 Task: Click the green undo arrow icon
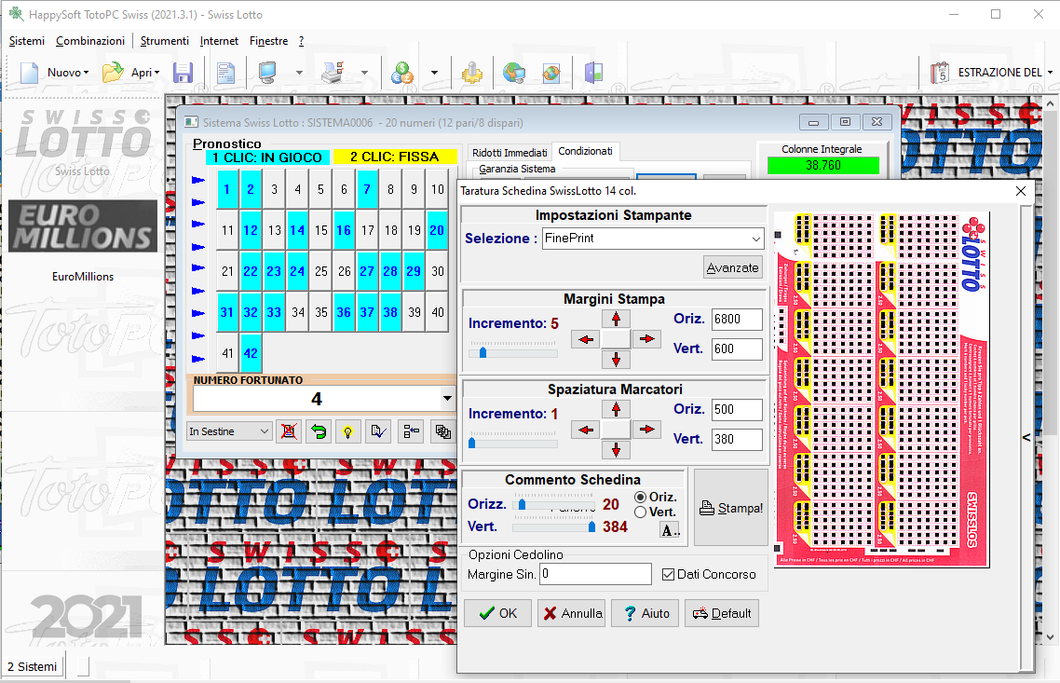(x=318, y=432)
